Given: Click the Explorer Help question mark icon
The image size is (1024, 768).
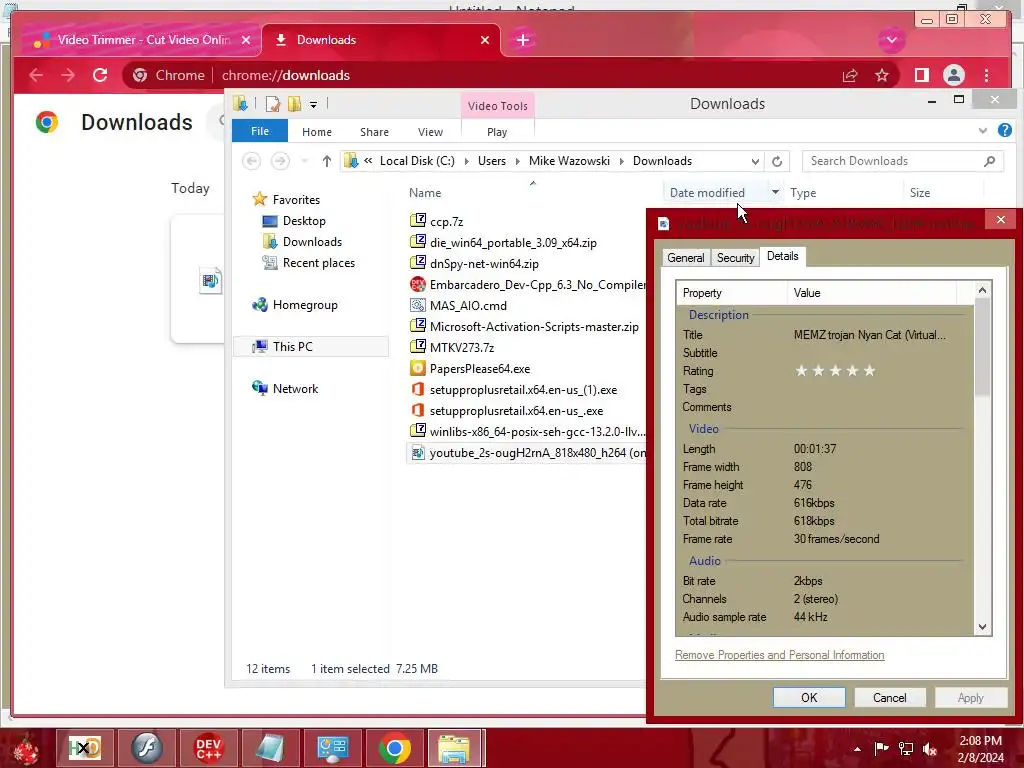Looking at the screenshot, I should [1004, 130].
